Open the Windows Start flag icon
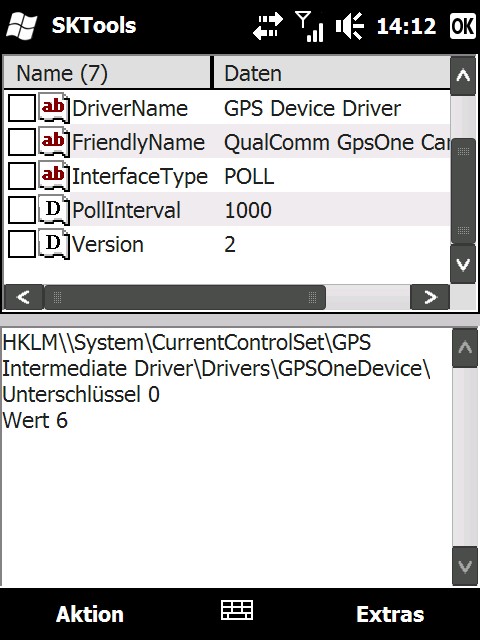Viewport: 480px width, 640px height. (x=22, y=26)
